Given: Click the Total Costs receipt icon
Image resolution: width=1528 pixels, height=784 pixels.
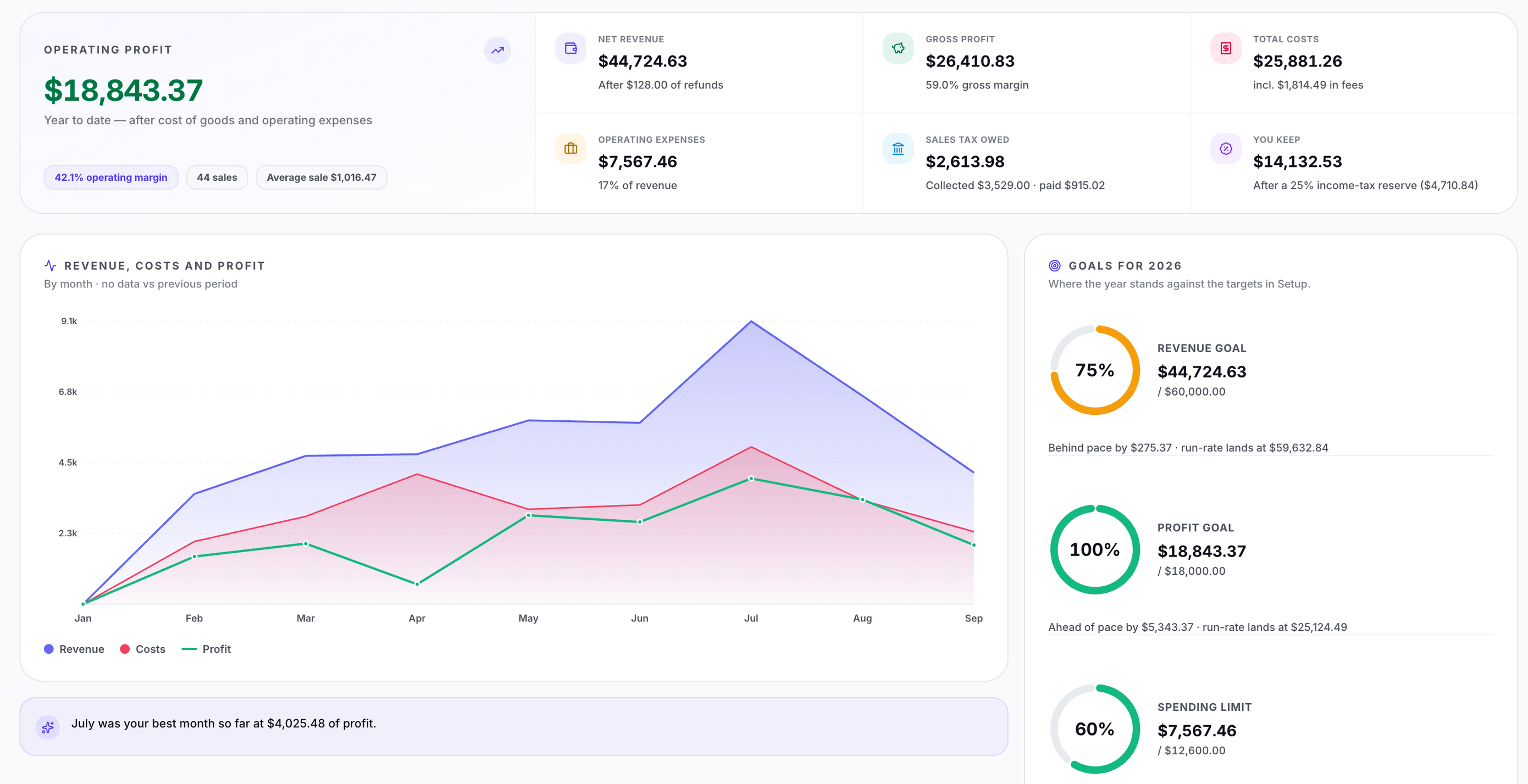Looking at the screenshot, I should pos(1226,48).
